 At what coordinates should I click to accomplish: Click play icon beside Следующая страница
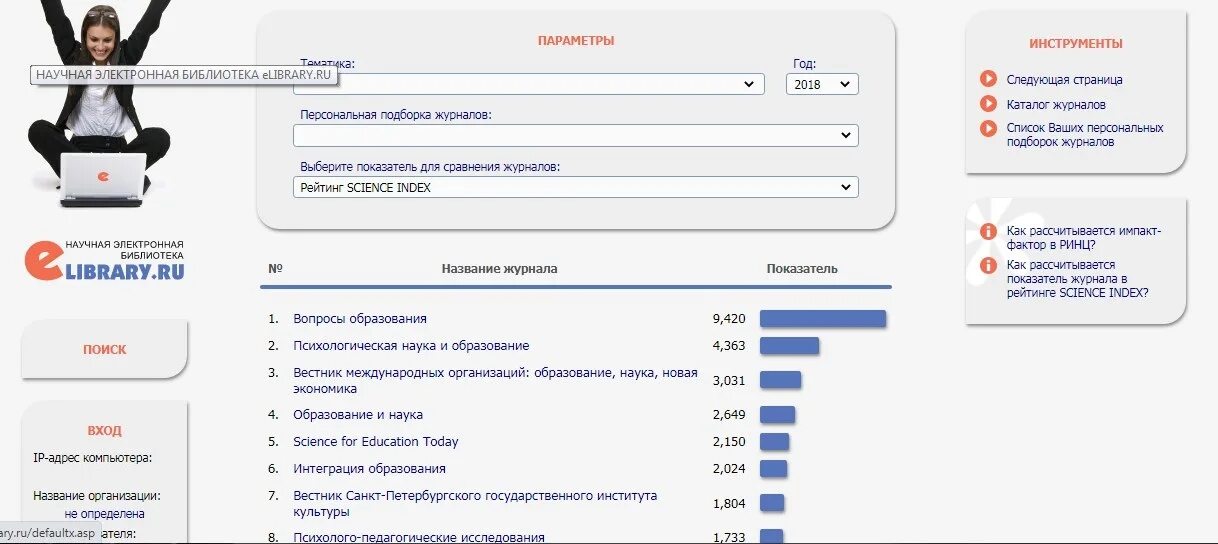[x=988, y=79]
